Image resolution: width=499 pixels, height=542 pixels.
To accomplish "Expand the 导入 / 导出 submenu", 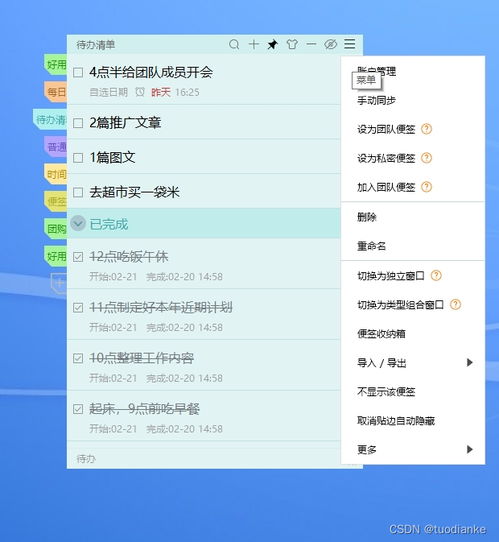I will [x=413, y=363].
